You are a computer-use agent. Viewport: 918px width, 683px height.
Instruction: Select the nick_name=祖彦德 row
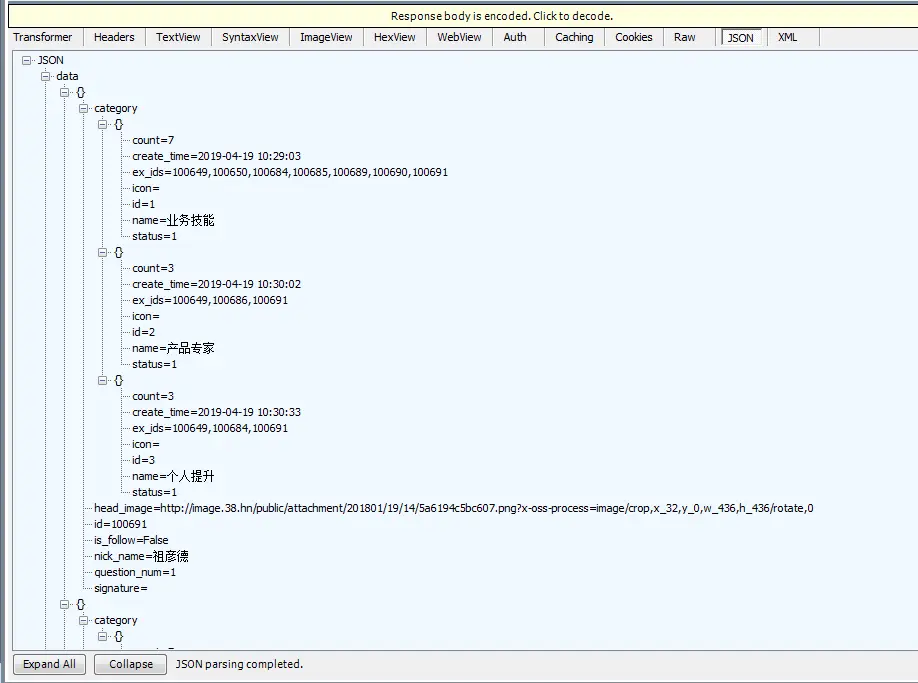pyautogui.click(x=141, y=556)
